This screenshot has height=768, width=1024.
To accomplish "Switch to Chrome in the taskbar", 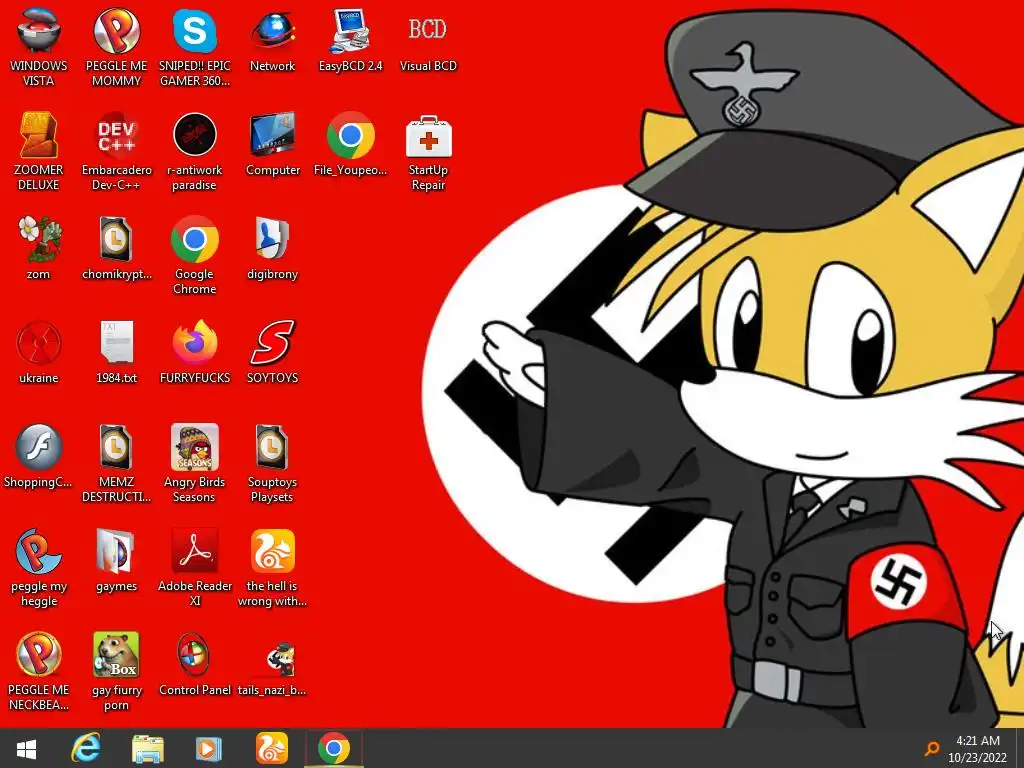I will [334, 748].
